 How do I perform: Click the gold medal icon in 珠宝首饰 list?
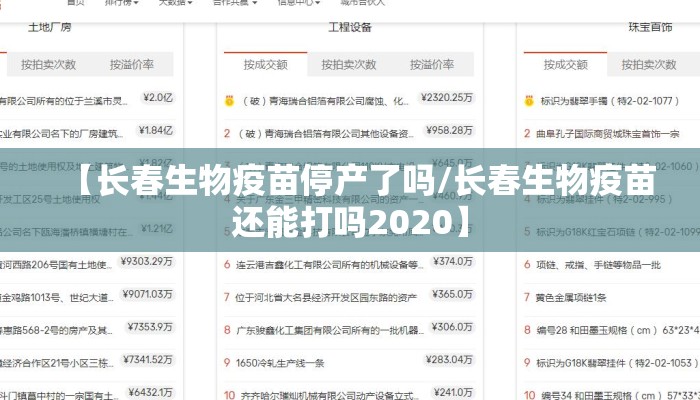click(529, 101)
